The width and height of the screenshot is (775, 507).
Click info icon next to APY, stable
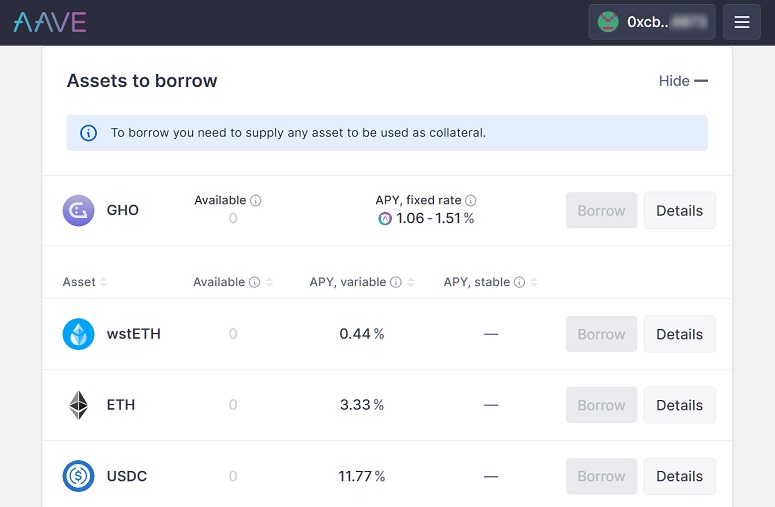pos(519,282)
